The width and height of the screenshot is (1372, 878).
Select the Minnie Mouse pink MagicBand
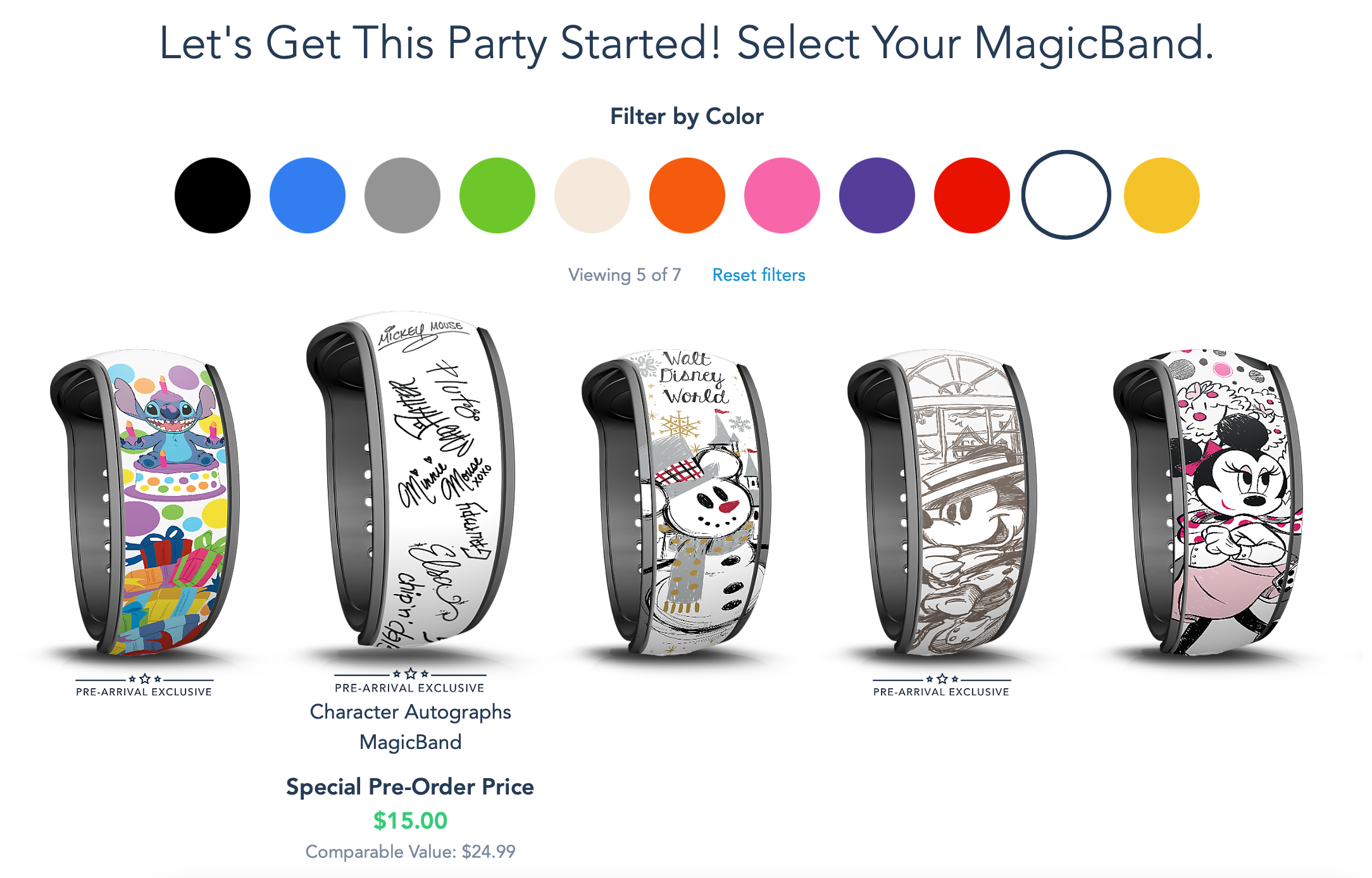(x=1207, y=502)
